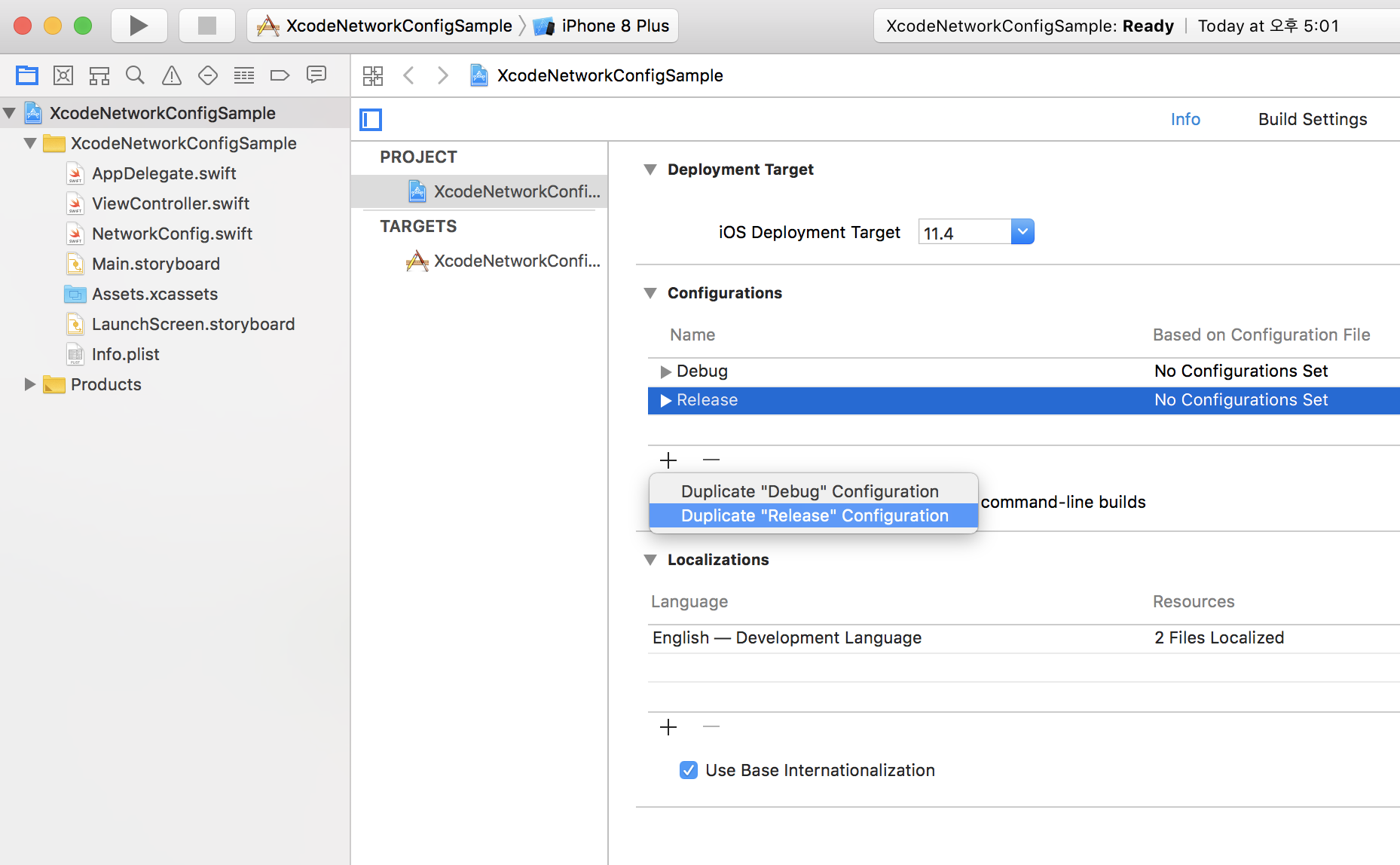Open ViewController.swift file
Screen dimensions: 1400x865
(x=170, y=203)
